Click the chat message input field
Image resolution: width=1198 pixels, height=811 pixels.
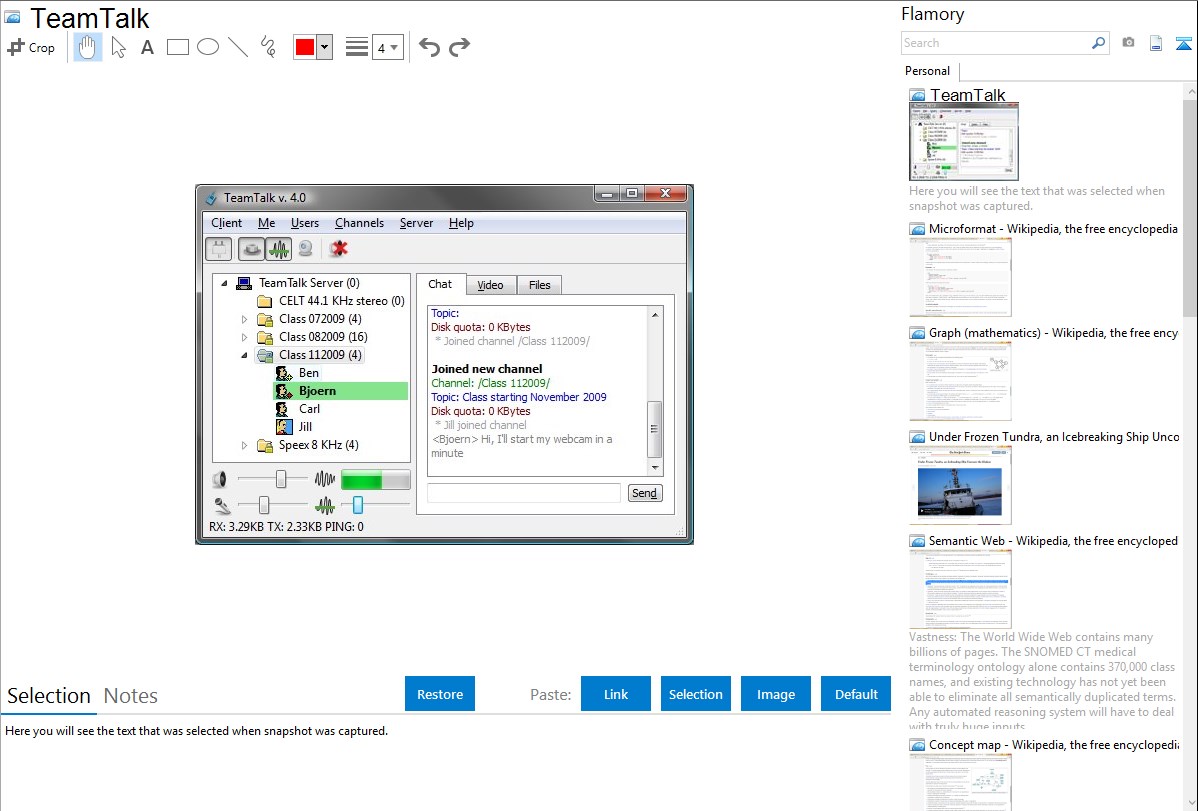click(x=523, y=493)
